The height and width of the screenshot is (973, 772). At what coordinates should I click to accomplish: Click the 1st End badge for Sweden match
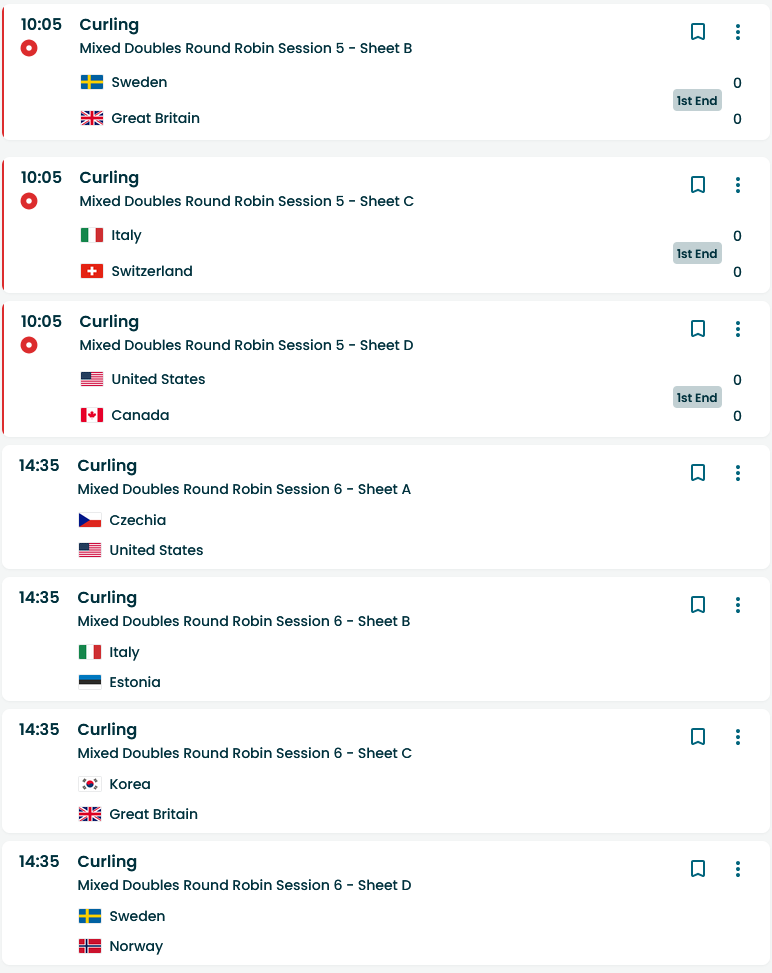697,100
